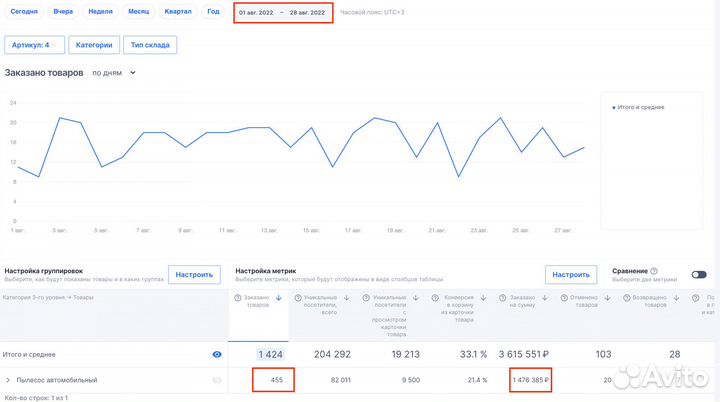Select the 'Неделя' period tab

point(100,13)
